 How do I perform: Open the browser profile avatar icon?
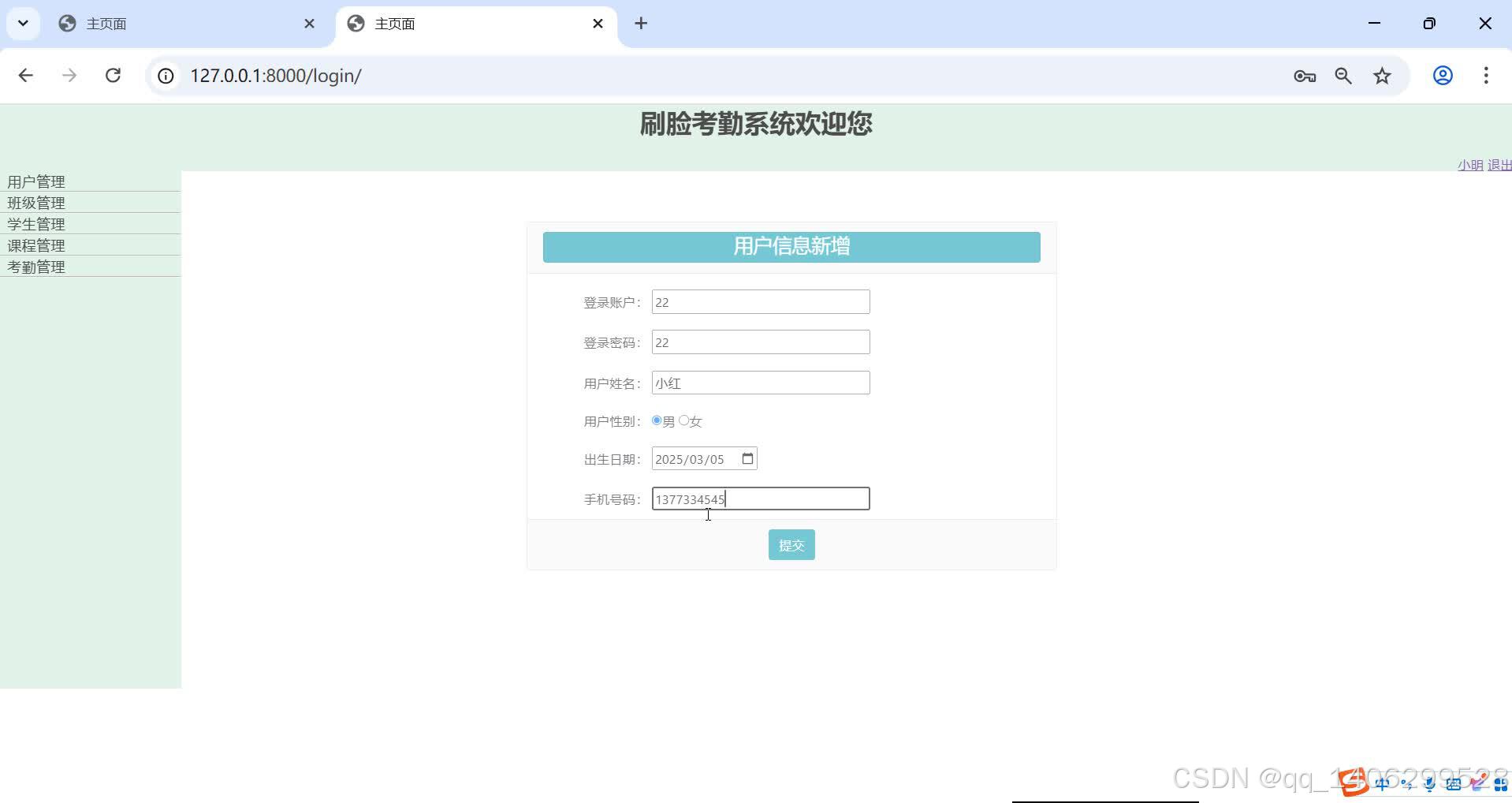tap(1443, 75)
